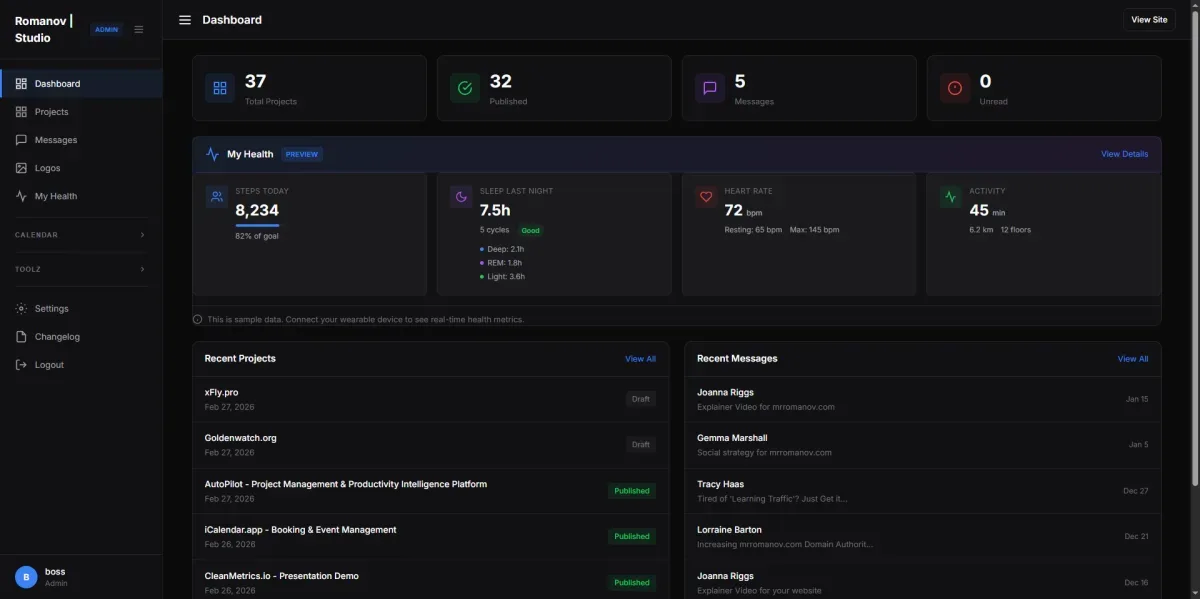
Task: Click the speech bubble icon on Messages card
Action: coord(709,88)
